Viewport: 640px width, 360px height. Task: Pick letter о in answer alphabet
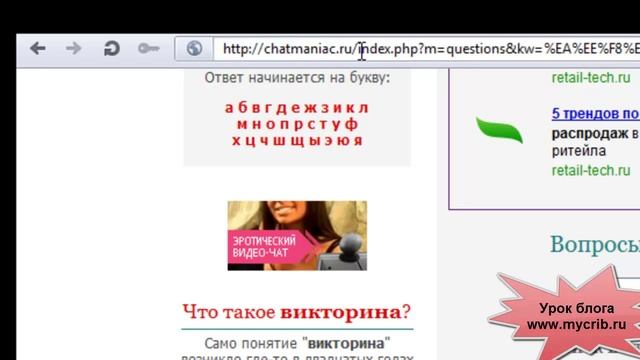pos(271,125)
